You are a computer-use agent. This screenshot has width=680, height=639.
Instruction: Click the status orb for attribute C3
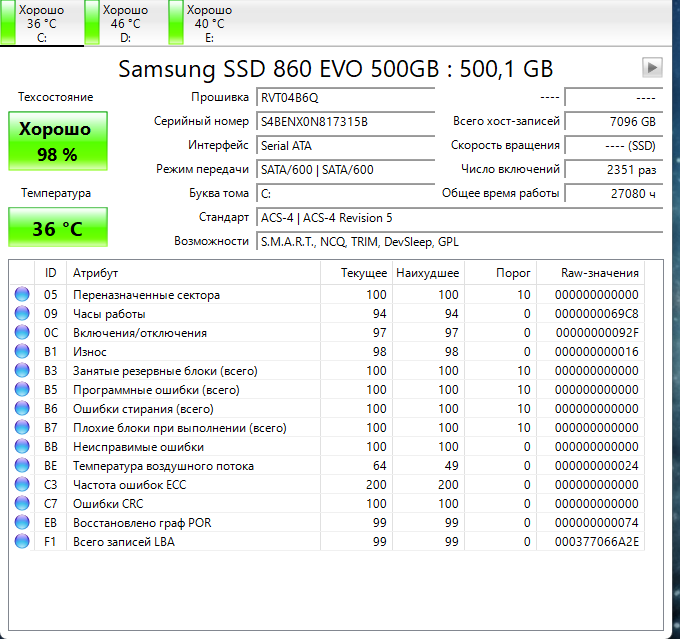click(x=22, y=485)
